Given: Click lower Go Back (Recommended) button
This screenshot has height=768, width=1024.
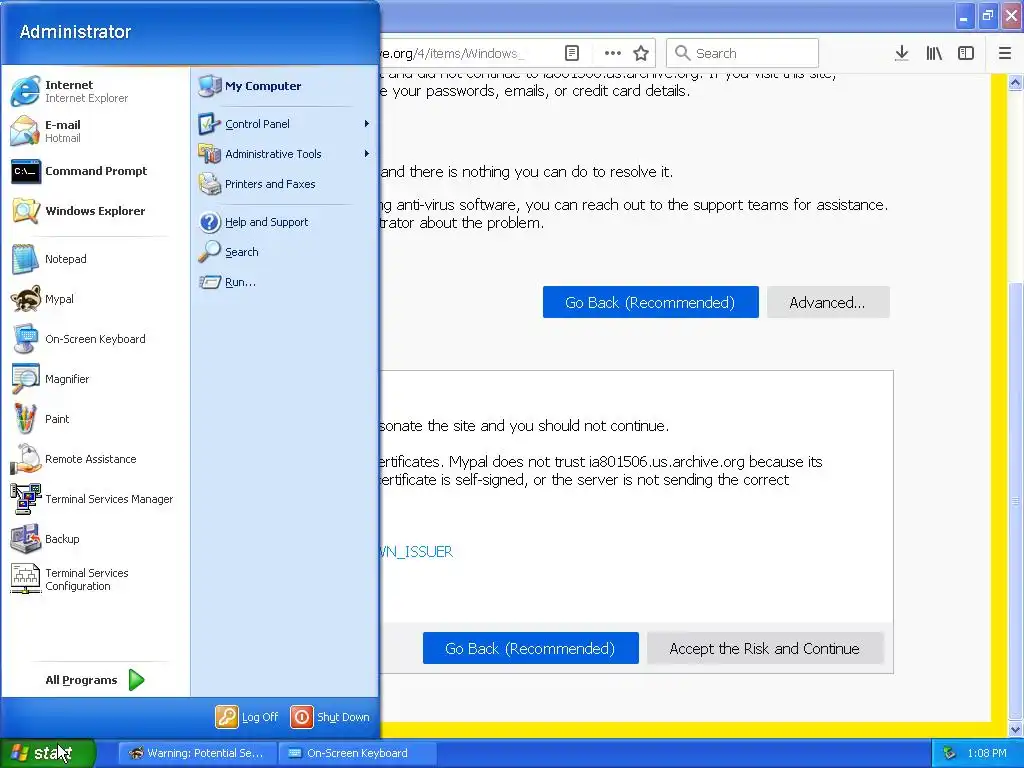Looking at the screenshot, I should click(530, 648).
